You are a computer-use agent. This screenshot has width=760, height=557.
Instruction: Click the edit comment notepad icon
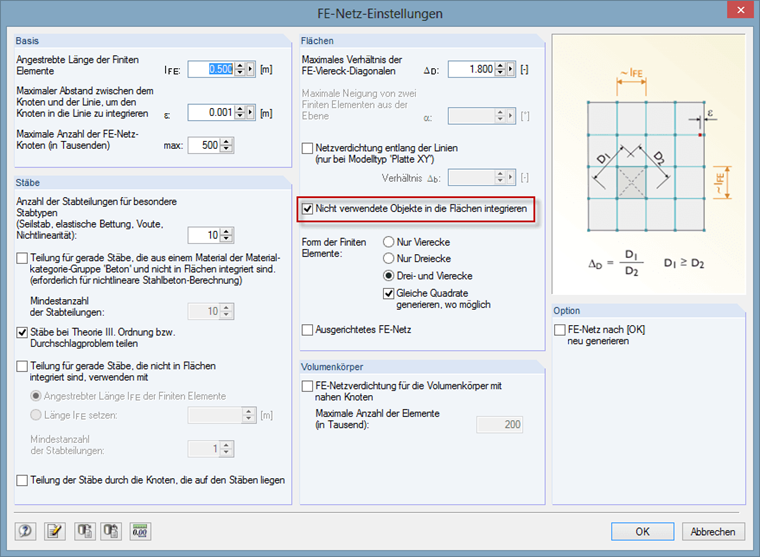tap(55, 531)
